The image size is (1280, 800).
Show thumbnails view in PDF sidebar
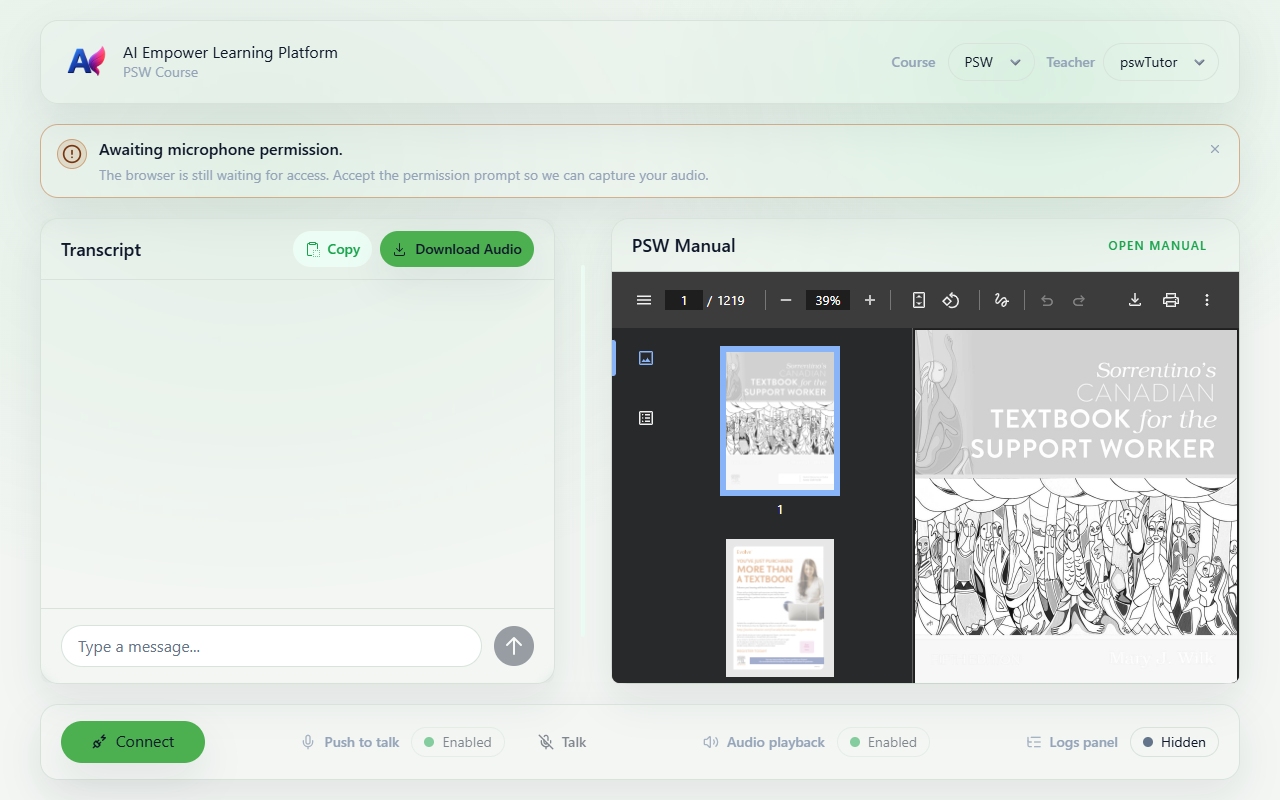646,358
